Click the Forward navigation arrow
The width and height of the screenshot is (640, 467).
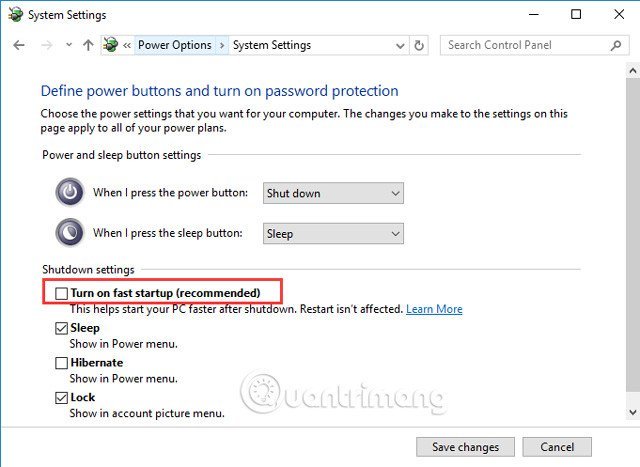pos(45,45)
